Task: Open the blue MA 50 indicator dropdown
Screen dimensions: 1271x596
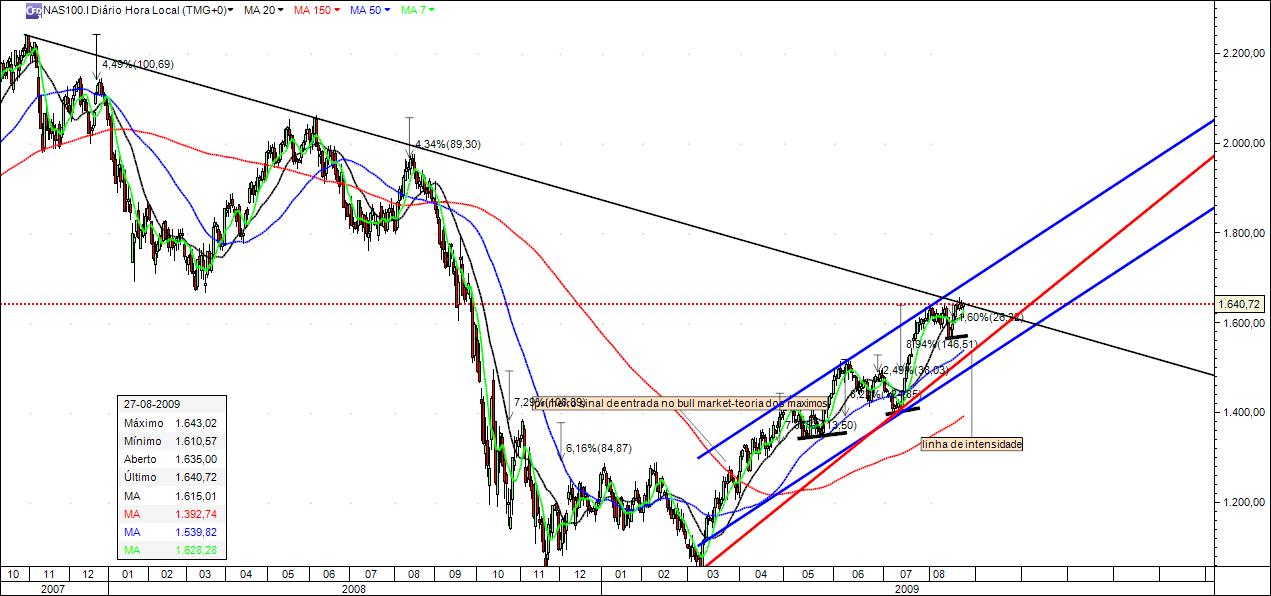Action: click(370, 10)
